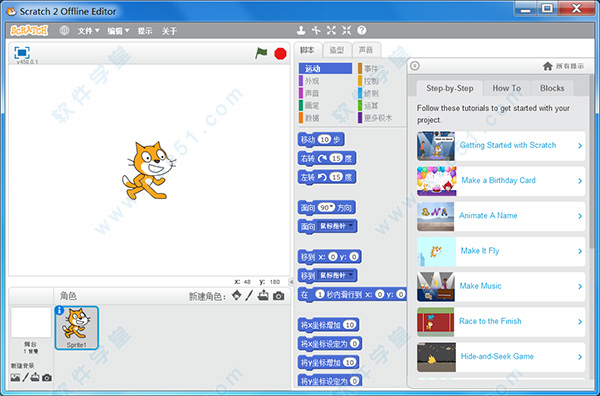The image size is (600, 396).
Task: Open the Animate A Name tutorial
Action: point(501,216)
